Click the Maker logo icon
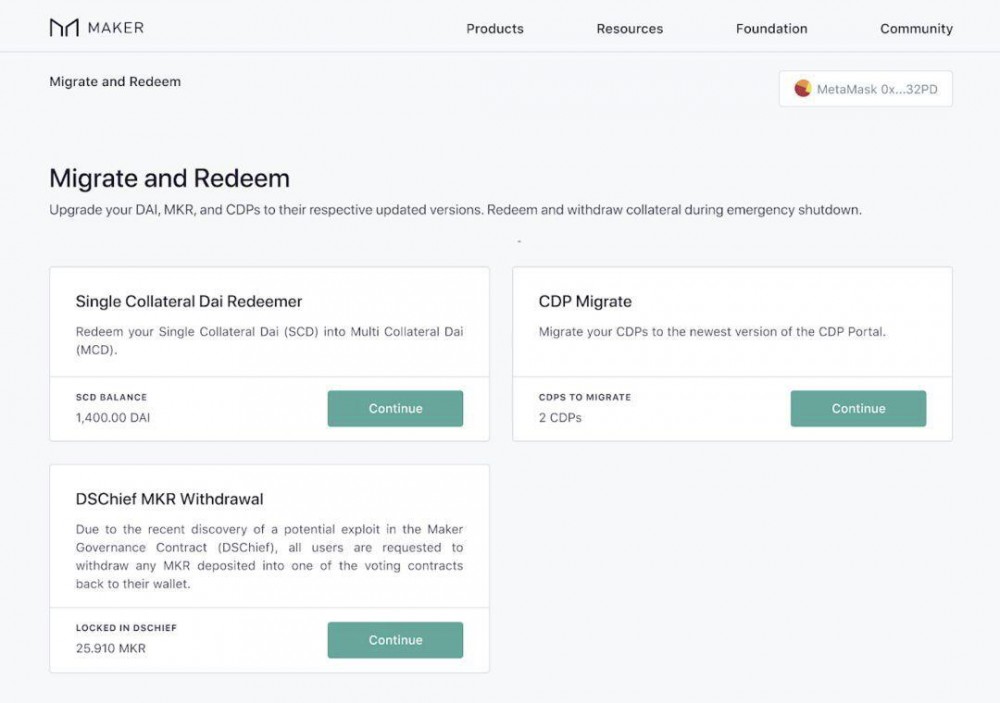 point(64,28)
